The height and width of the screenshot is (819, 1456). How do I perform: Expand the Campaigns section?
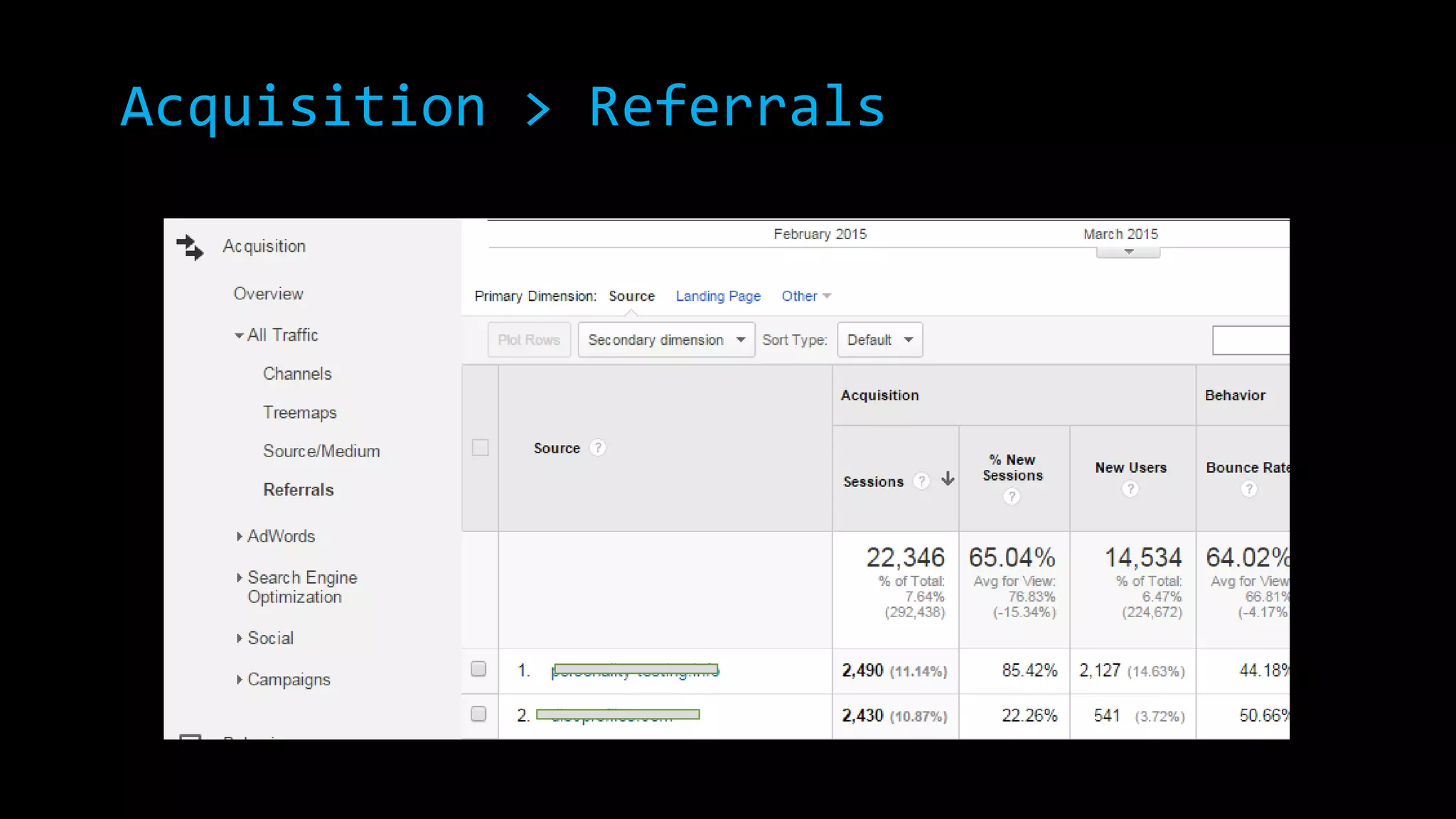click(240, 680)
